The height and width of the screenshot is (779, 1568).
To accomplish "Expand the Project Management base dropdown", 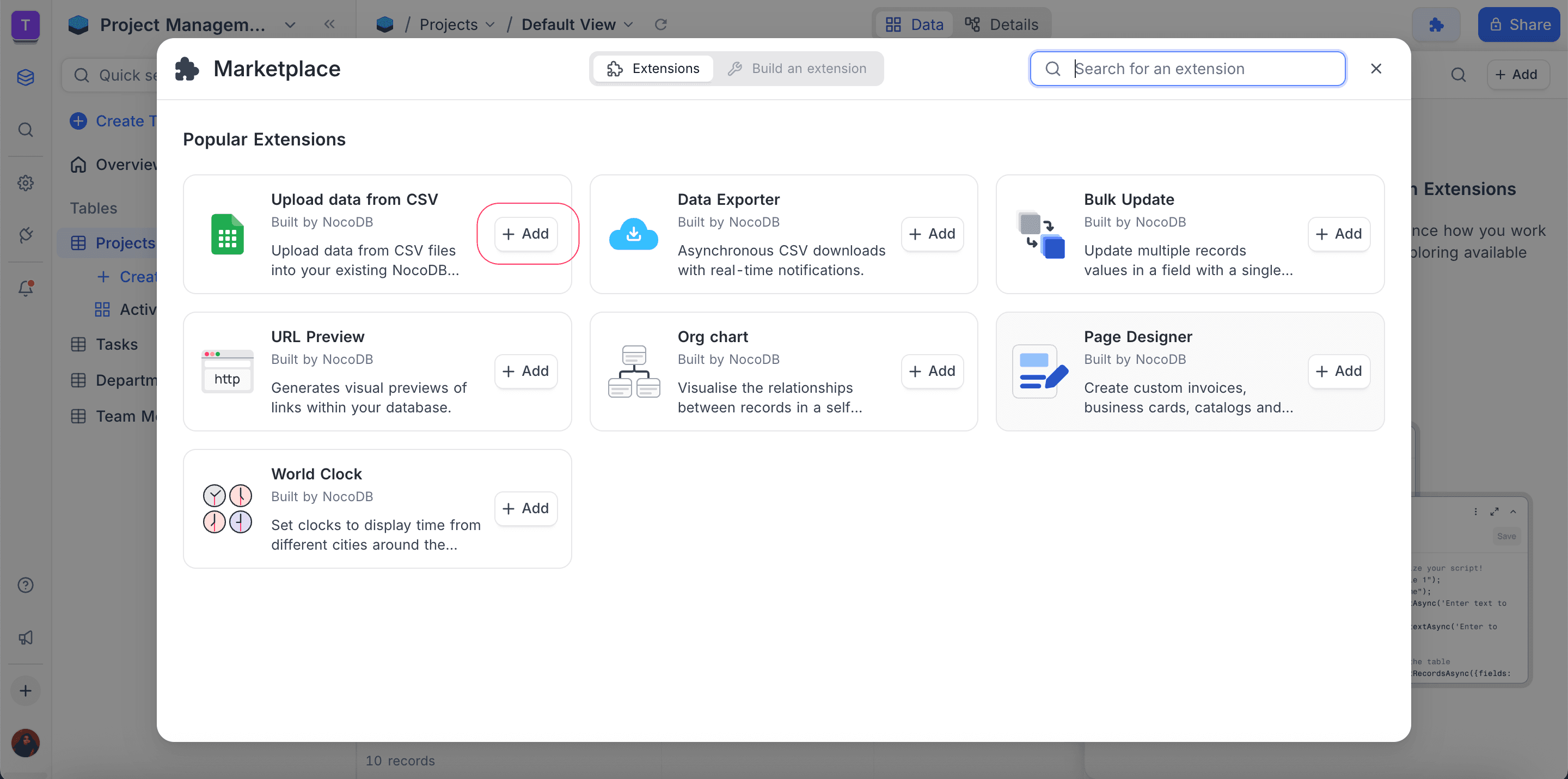I will pyautogui.click(x=290, y=25).
